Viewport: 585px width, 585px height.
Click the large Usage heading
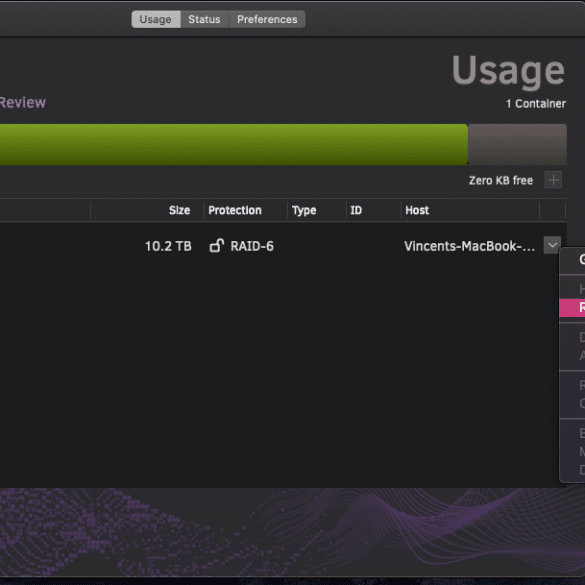click(508, 71)
